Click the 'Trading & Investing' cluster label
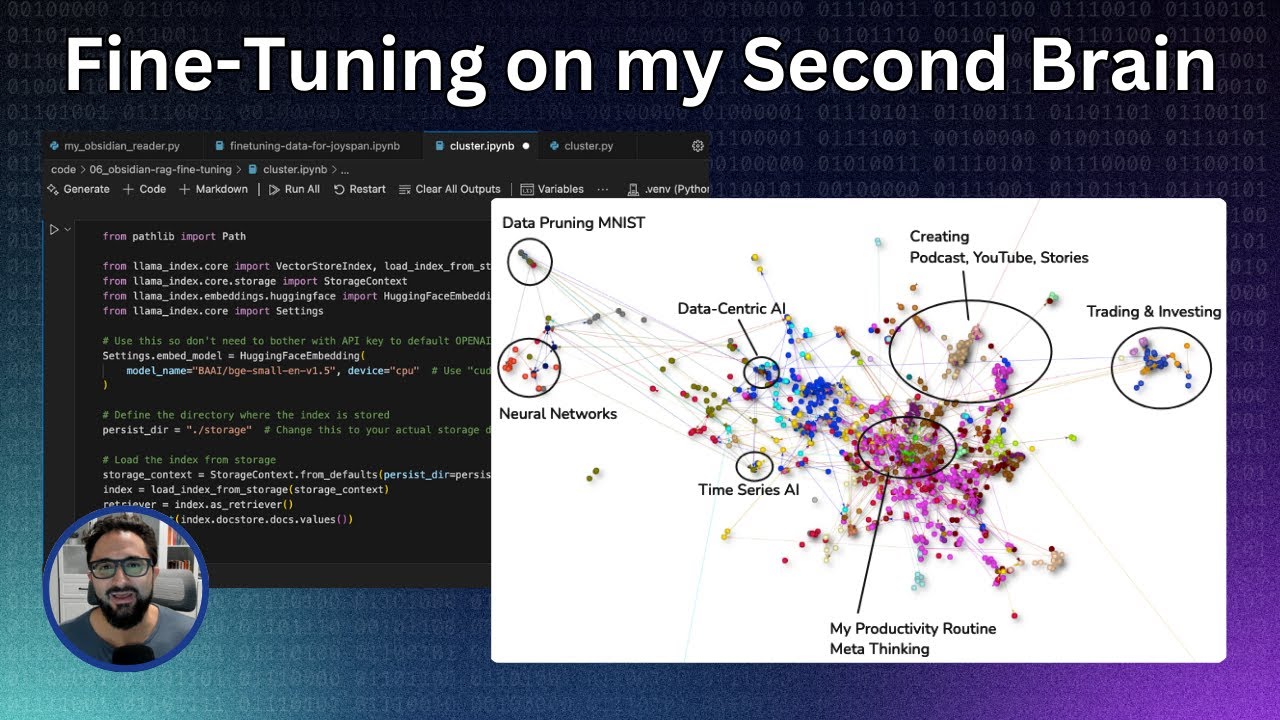 click(1154, 312)
